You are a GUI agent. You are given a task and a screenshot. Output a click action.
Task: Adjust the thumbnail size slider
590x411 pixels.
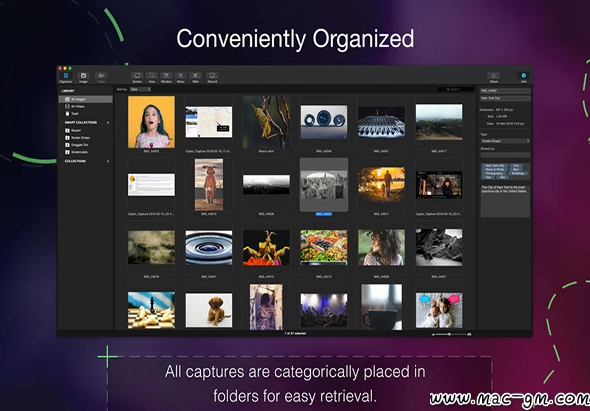coord(451,334)
